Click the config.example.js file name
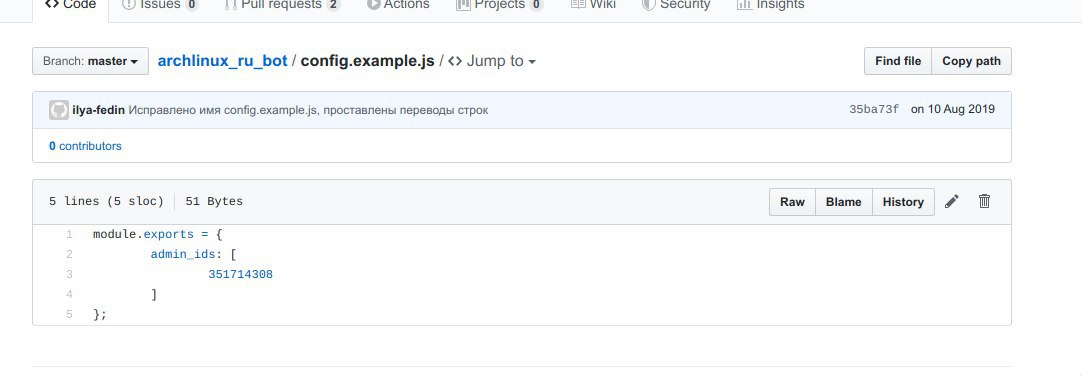This screenshot has width=1082, height=376. pyautogui.click(x=368, y=61)
